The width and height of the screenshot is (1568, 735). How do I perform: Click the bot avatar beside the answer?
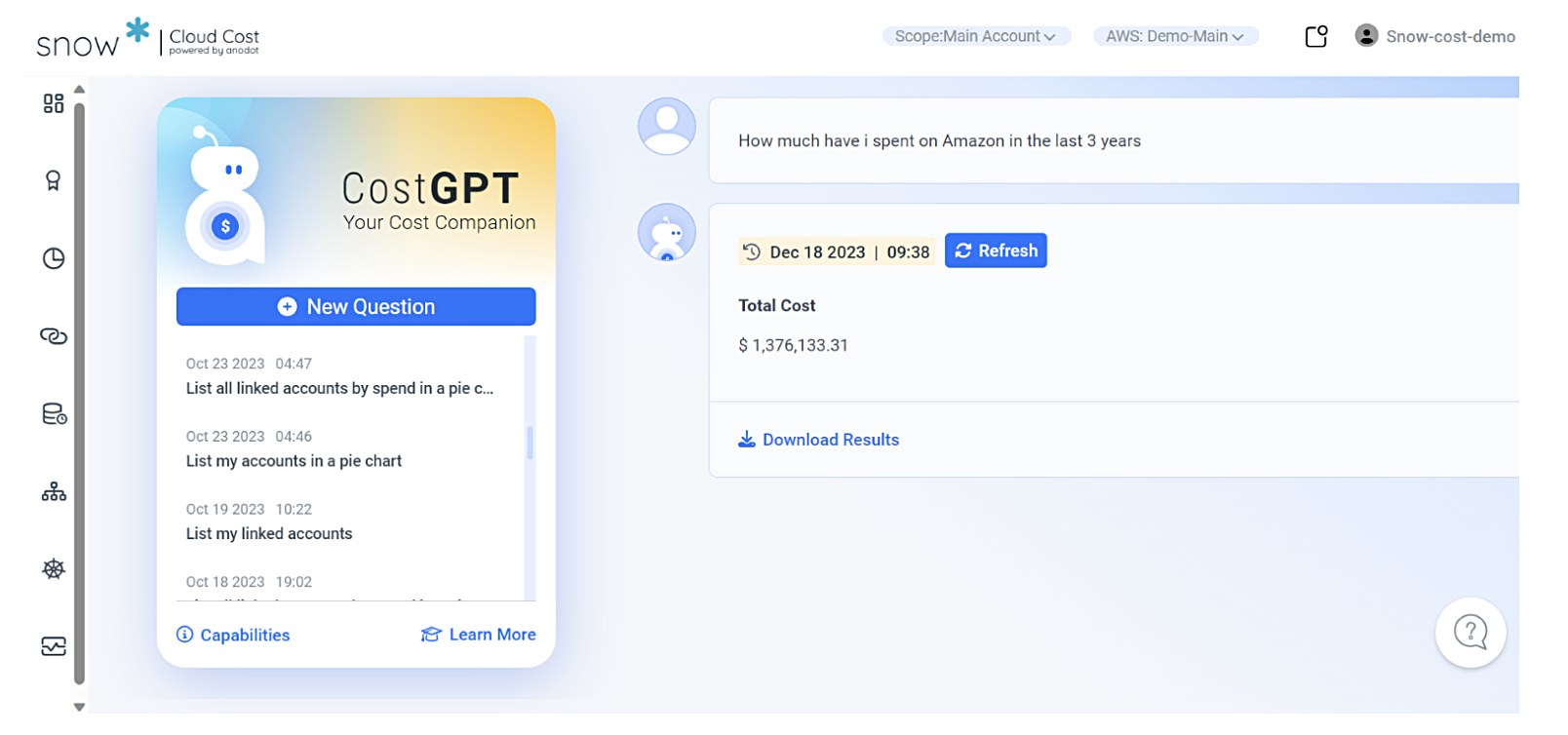[x=667, y=232]
